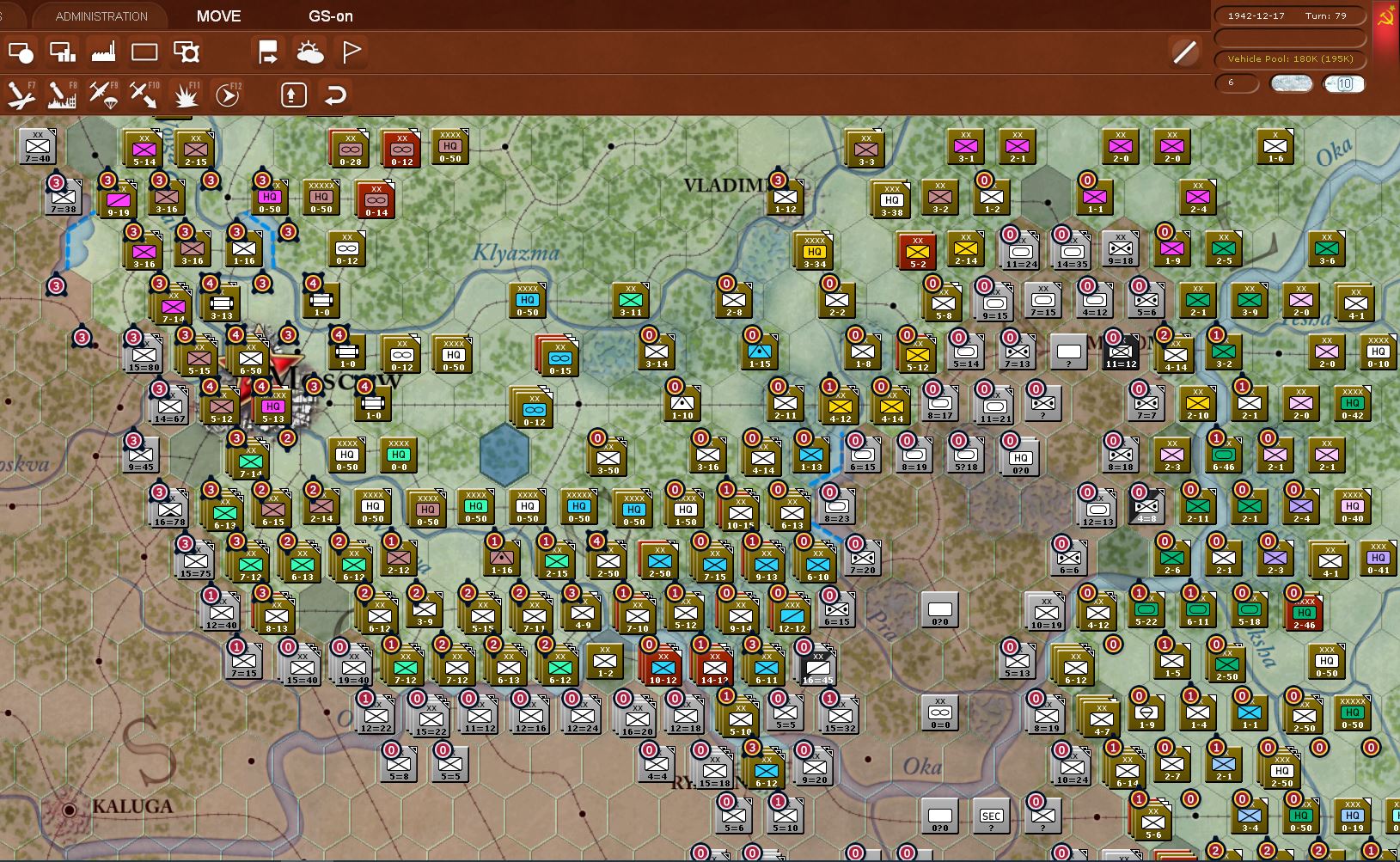Viewport: 1400px width, 862px height.
Task: Select the green HQ counter marked 0-42
Action: coord(1353,403)
